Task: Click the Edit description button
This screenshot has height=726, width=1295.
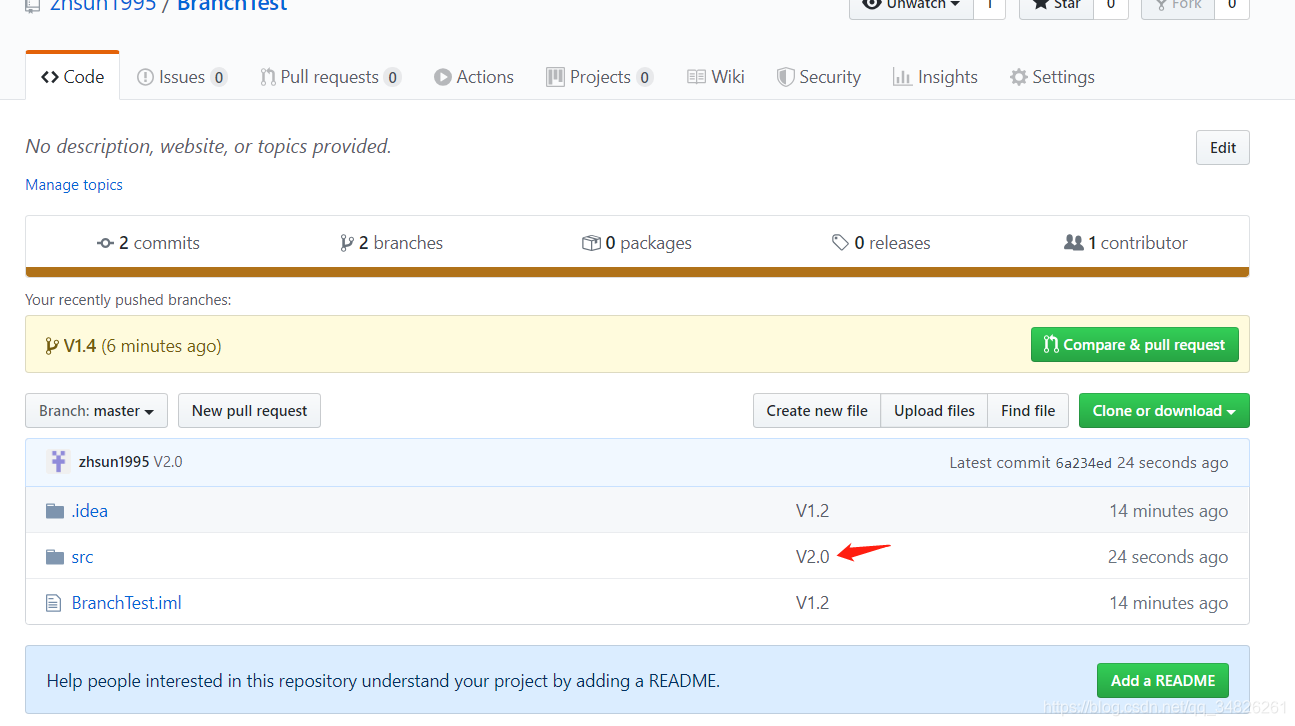Action: (1222, 147)
